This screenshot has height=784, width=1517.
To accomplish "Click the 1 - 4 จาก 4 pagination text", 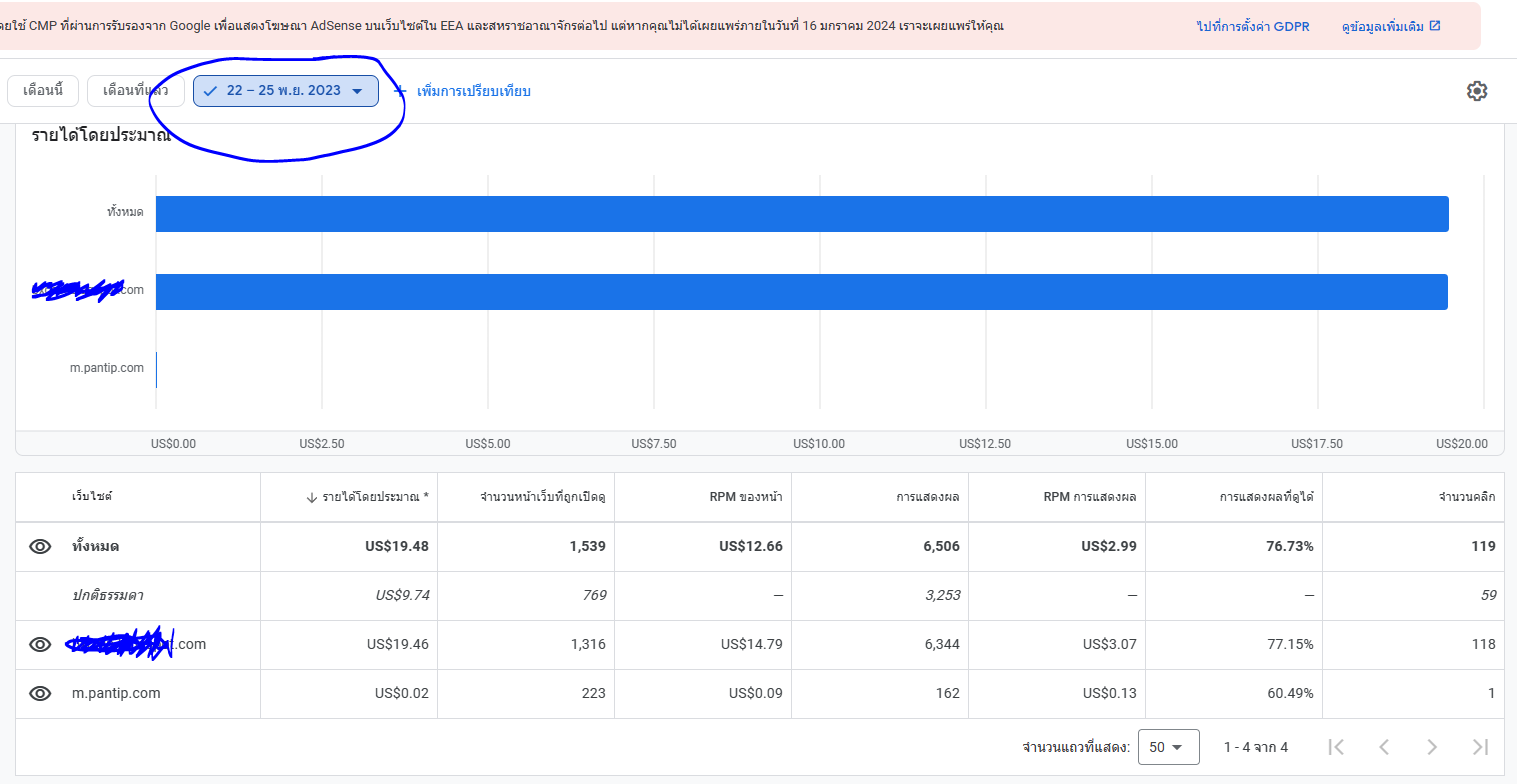I will 1256,747.
